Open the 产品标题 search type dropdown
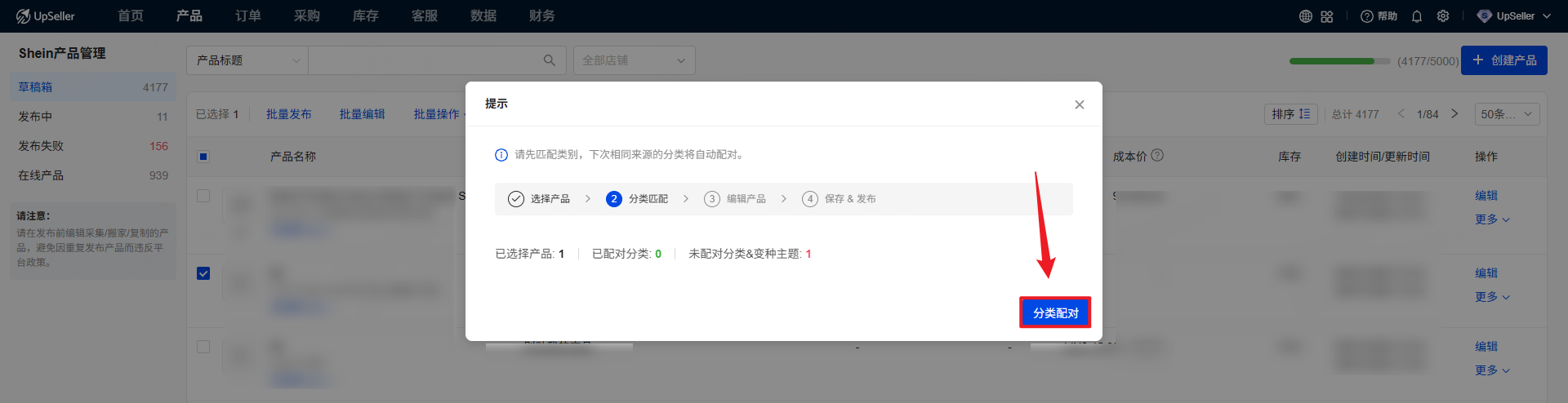 pos(247,60)
